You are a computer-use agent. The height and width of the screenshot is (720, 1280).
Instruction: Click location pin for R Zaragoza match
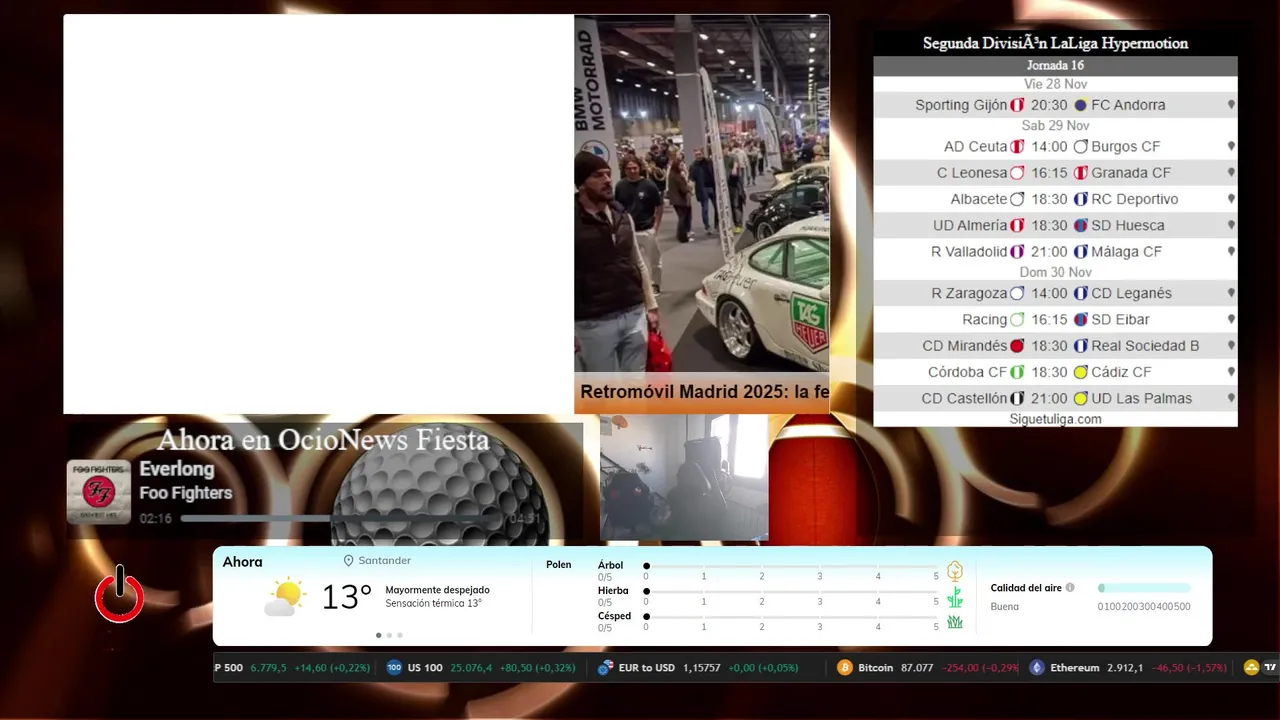pyautogui.click(x=1231, y=293)
